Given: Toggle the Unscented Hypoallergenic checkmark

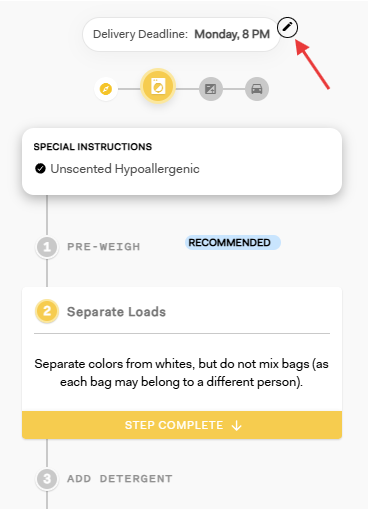Looking at the screenshot, I should point(40,169).
